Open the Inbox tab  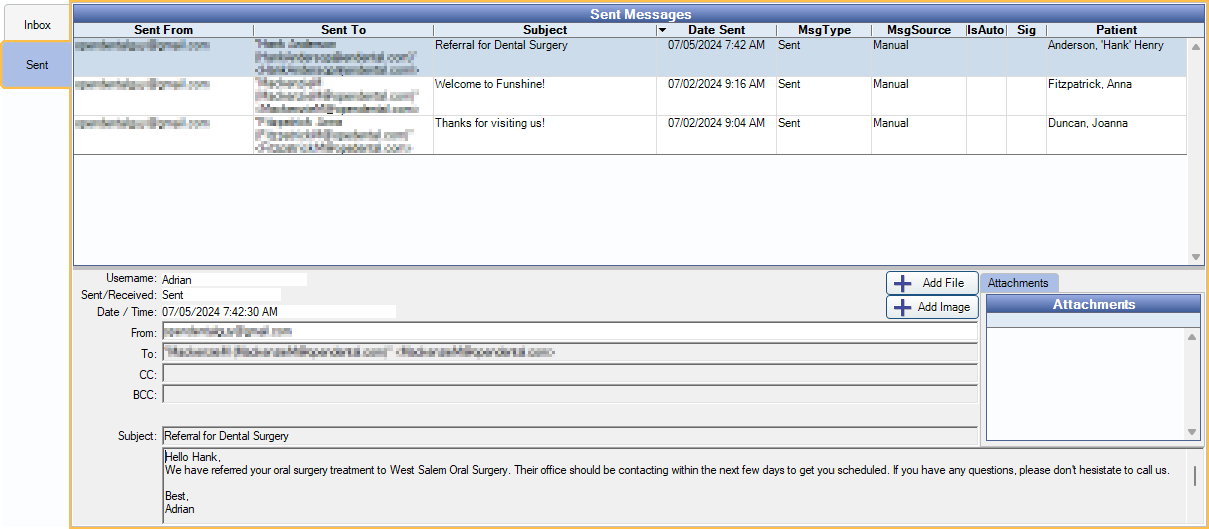coord(37,25)
